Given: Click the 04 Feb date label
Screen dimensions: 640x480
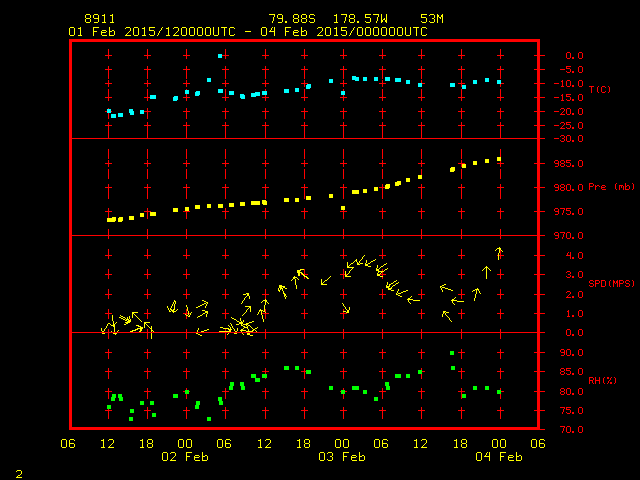Looking at the screenshot, I should tap(498, 457).
